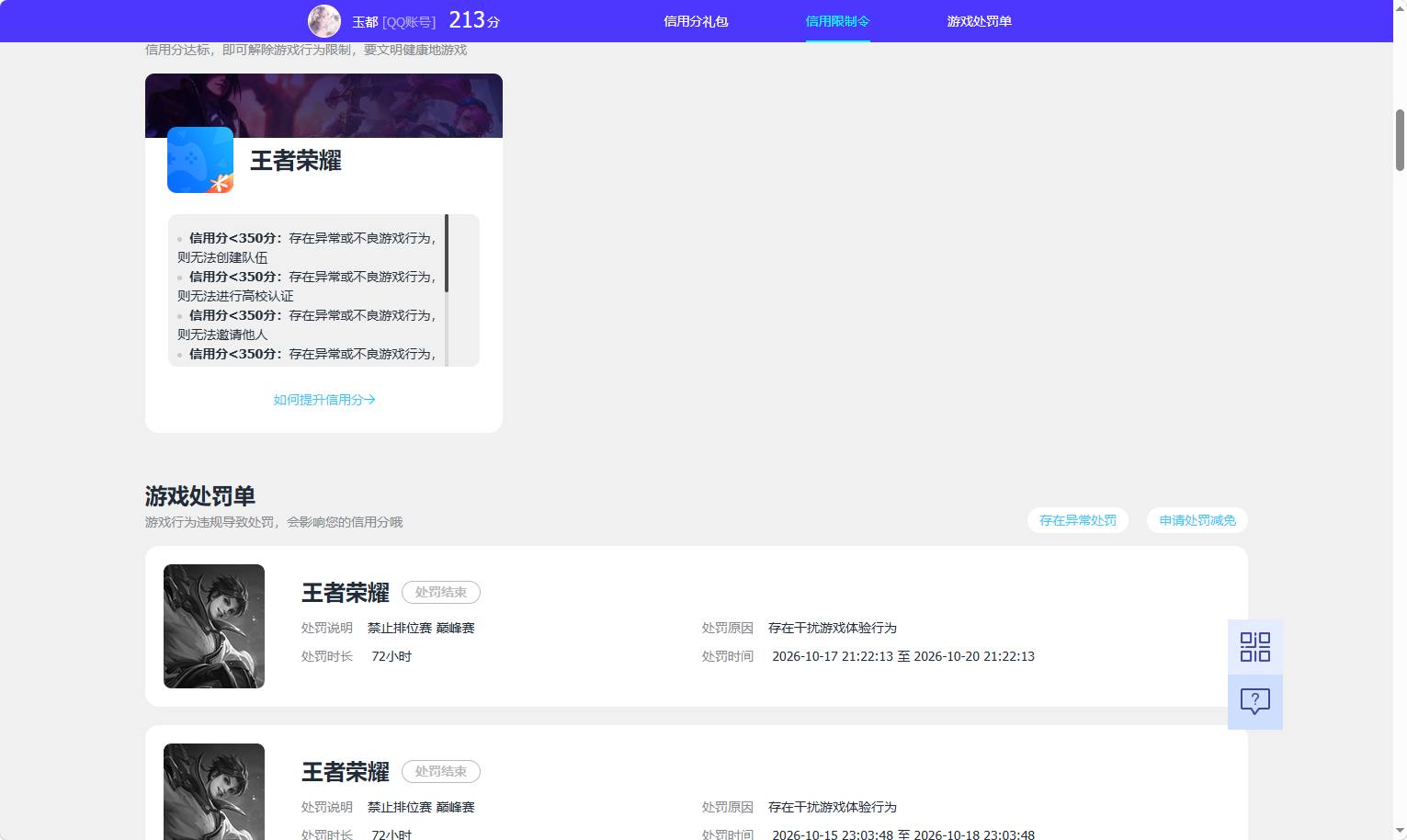This screenshot has height=840, width=1407.
Task: Click 存在干扰游戏体验行为 in the 2026-10-17 penalty
Action: pyautogui.click(x=833, y=628)
